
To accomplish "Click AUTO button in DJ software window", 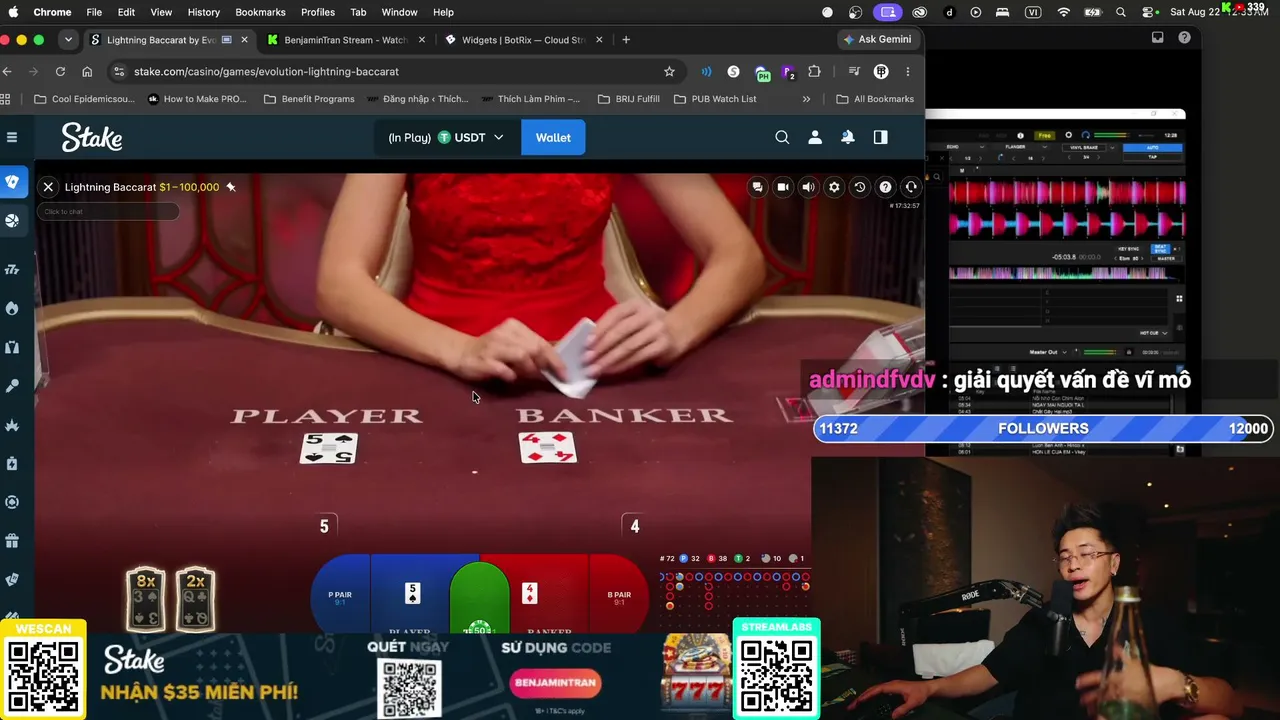I will pyautogui.click(x=1153, y=147).
